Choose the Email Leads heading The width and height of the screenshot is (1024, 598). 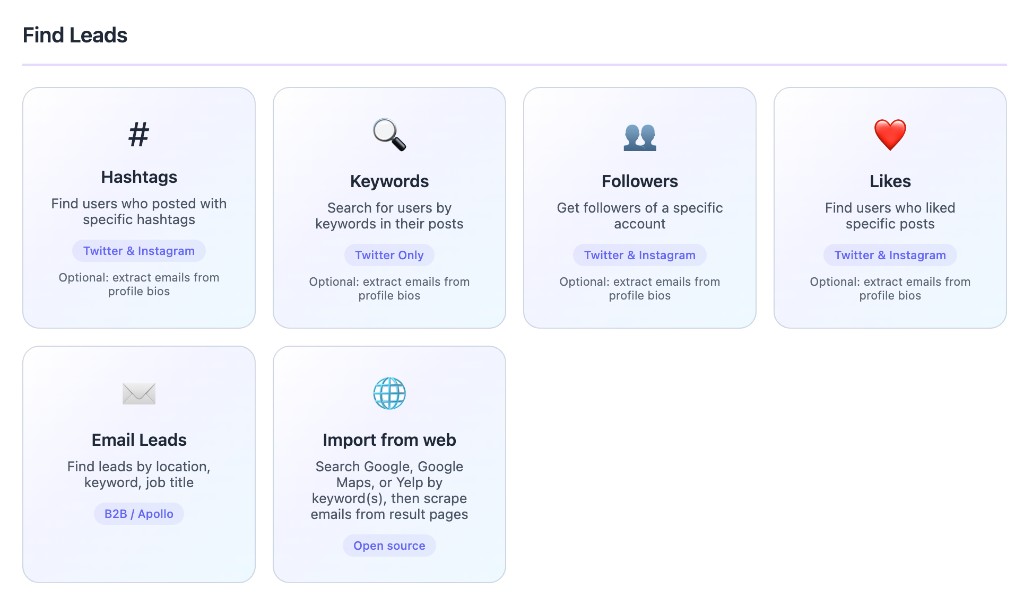click(139, 440)
